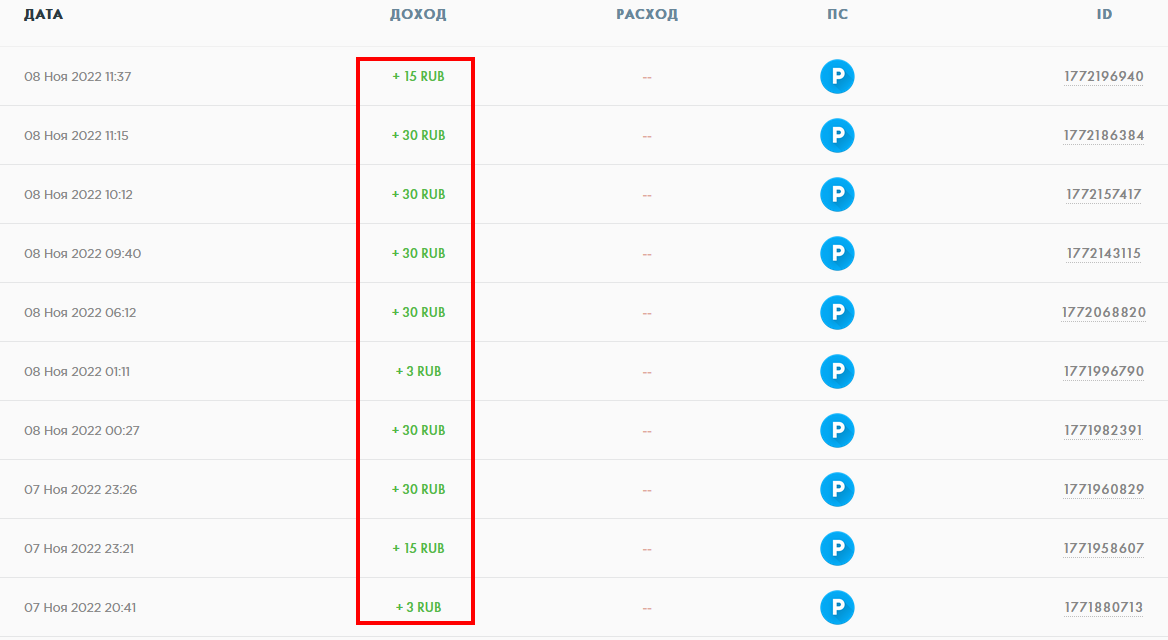Screen dimensions: 1168x640
Task: Open transaction ID 1772157417
Action: 1104,194
